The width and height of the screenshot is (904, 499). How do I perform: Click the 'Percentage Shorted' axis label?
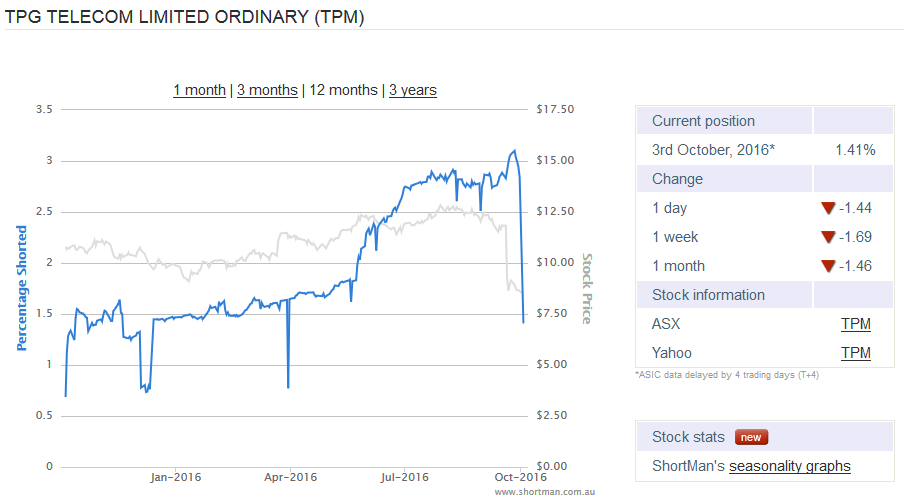[21, 288]
